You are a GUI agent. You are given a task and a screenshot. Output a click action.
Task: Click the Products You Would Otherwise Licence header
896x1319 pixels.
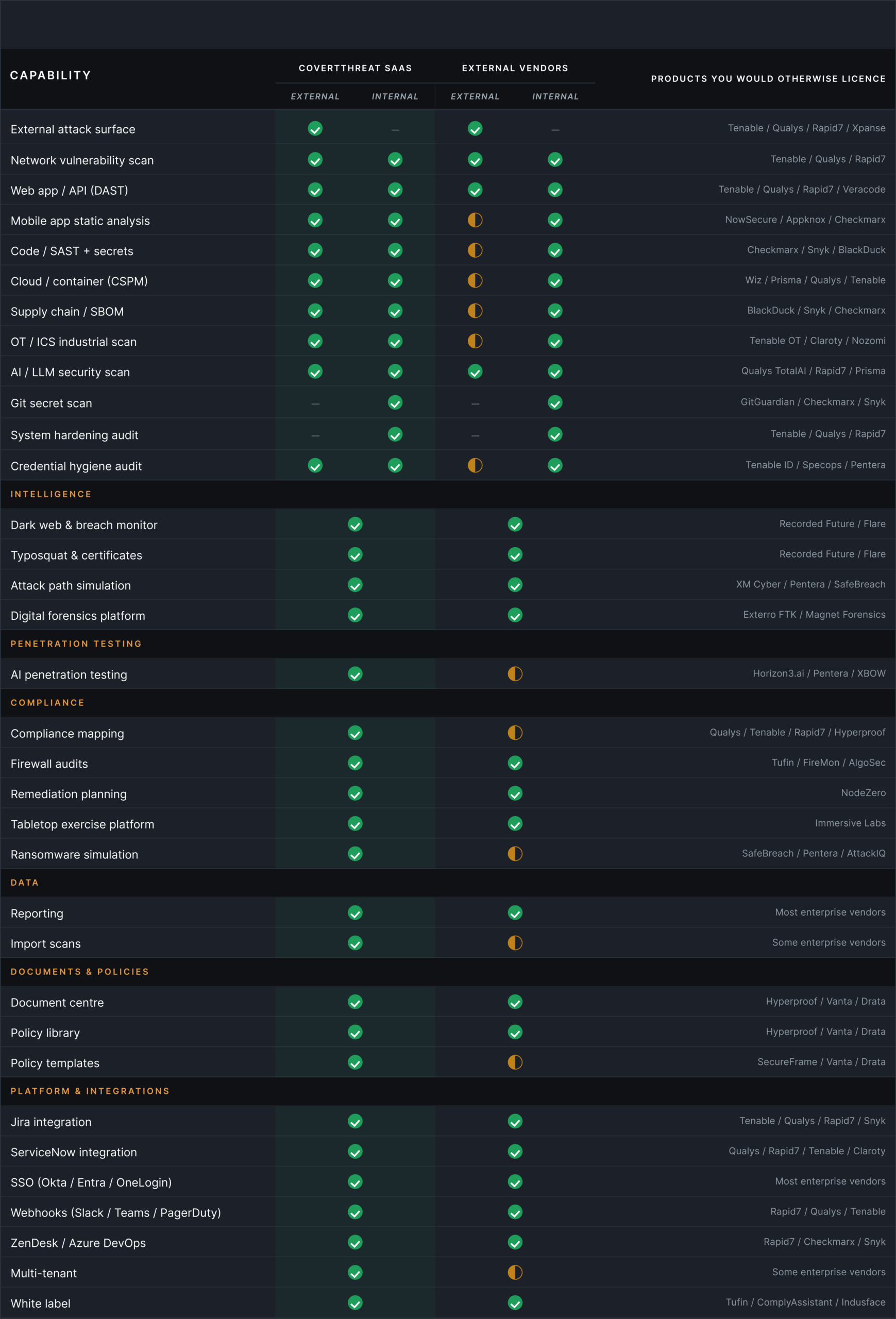(x=768, y=79)
